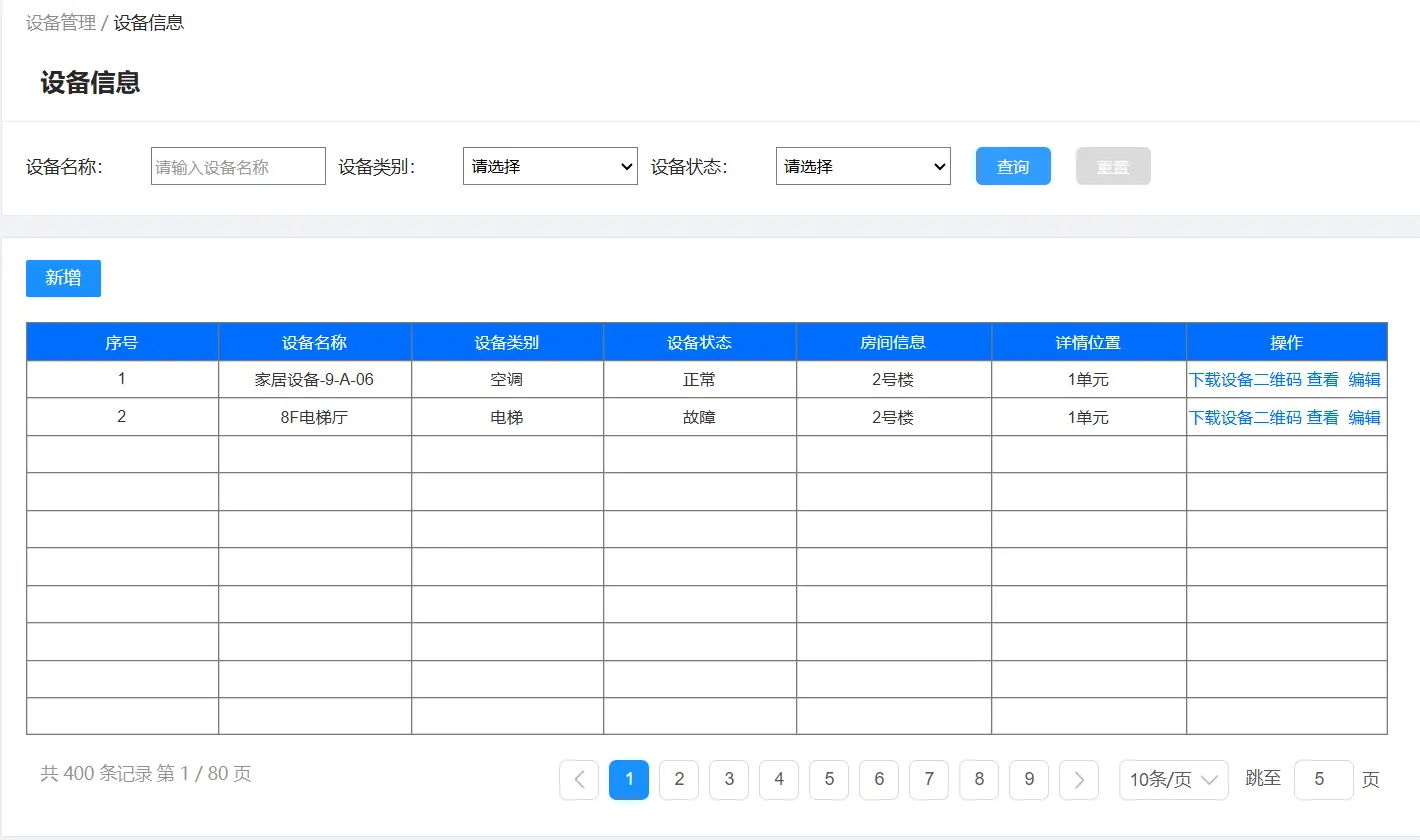The width and height of the screenshot is (1420, 840).
Task: Click the 重置 button
Action: coord(1113,166)
